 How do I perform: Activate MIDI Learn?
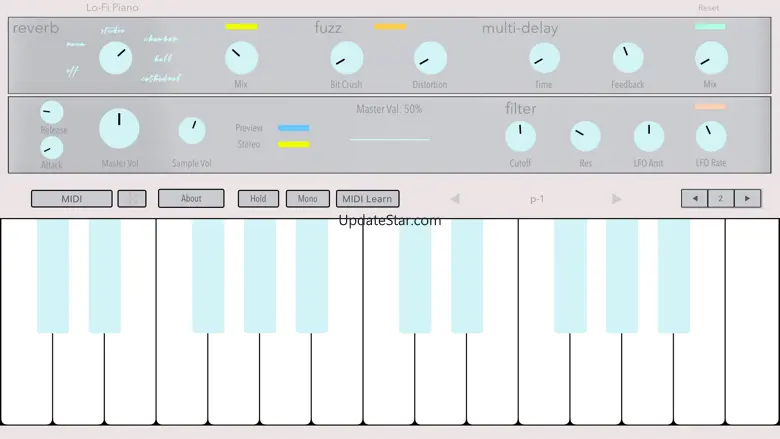[368, 198]
